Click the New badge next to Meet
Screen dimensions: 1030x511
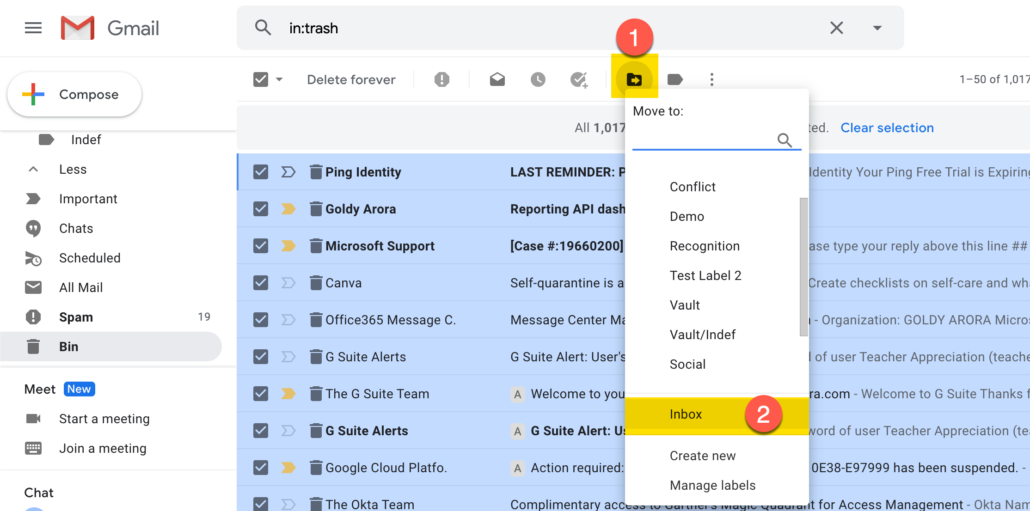tap(79, 389)
